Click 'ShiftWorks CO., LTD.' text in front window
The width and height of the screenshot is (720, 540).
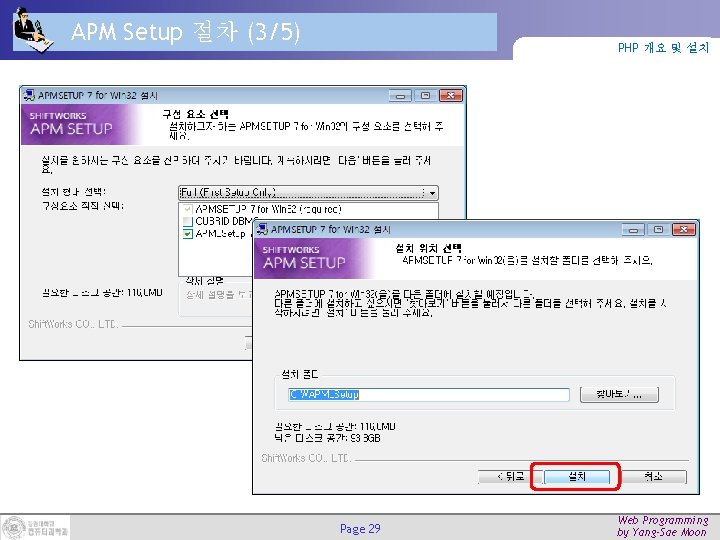[x=306, y=458]
